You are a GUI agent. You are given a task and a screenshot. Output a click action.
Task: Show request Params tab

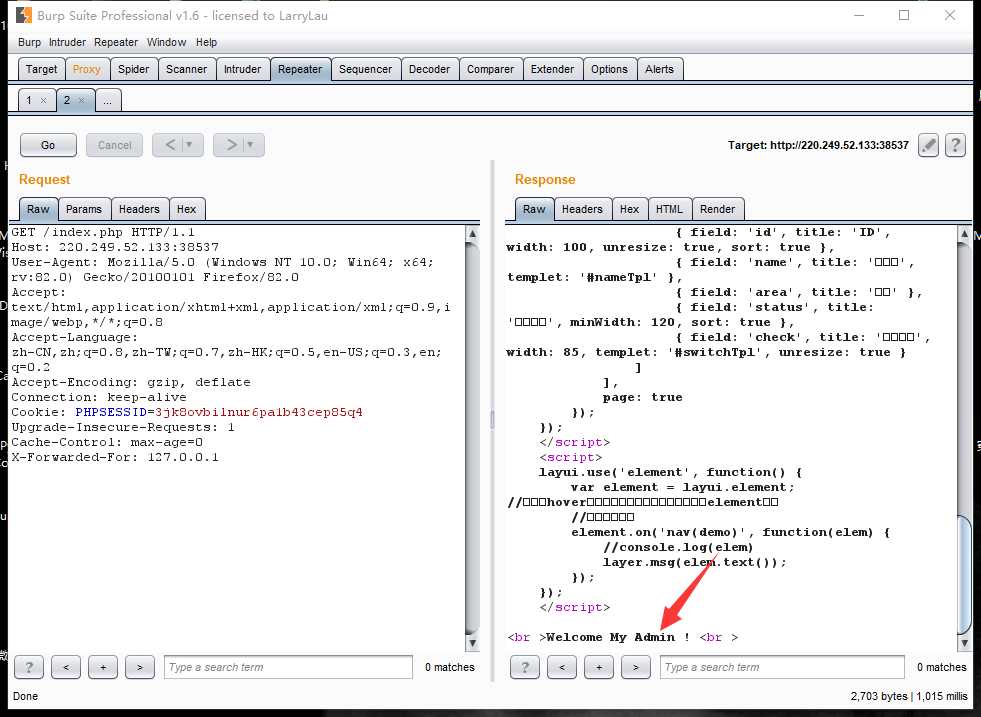[x=84, y=209]
